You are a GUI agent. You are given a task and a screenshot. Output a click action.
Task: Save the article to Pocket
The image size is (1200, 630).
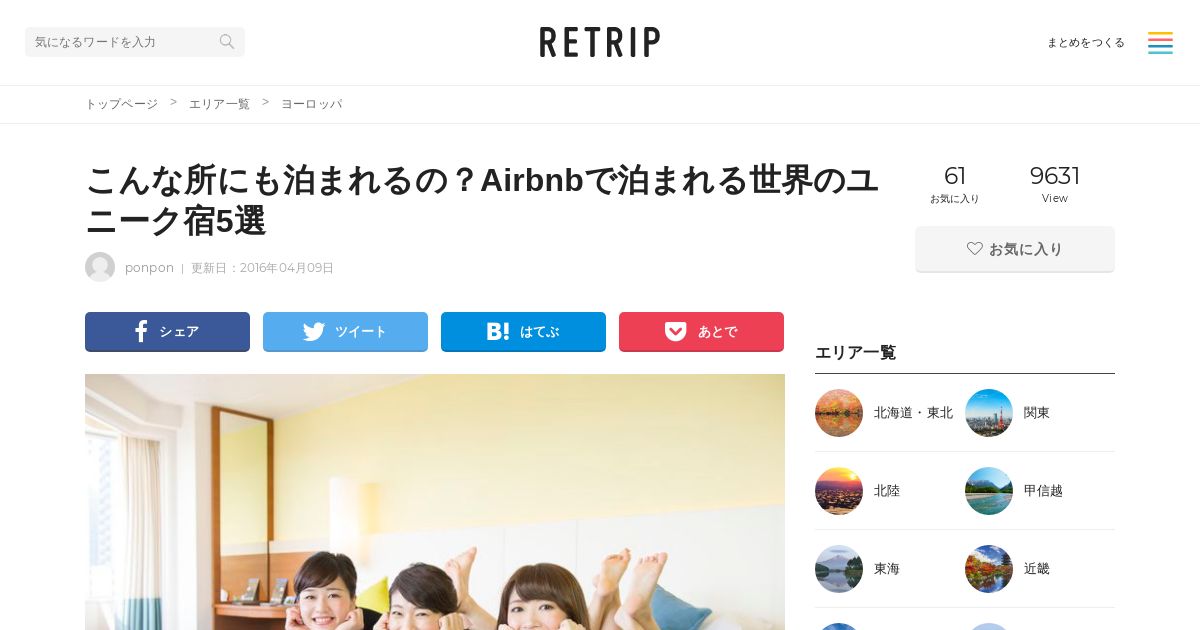click(x=701, y=332)
